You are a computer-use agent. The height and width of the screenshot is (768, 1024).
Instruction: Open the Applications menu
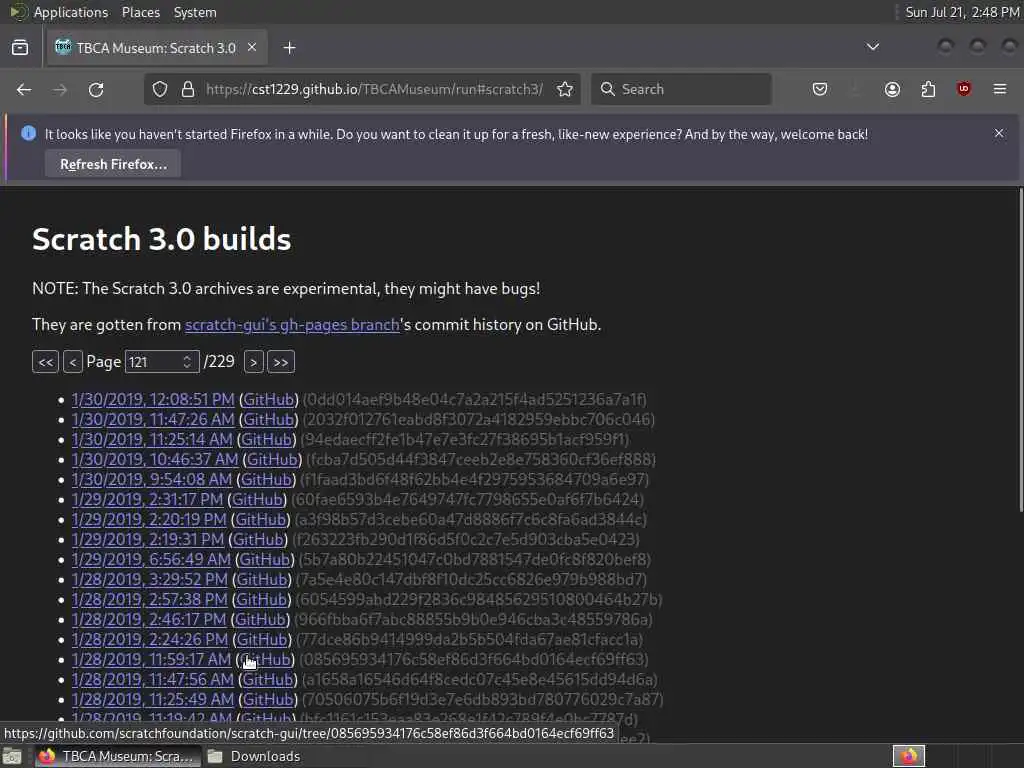pyautogui.click(x=71, y=12)
